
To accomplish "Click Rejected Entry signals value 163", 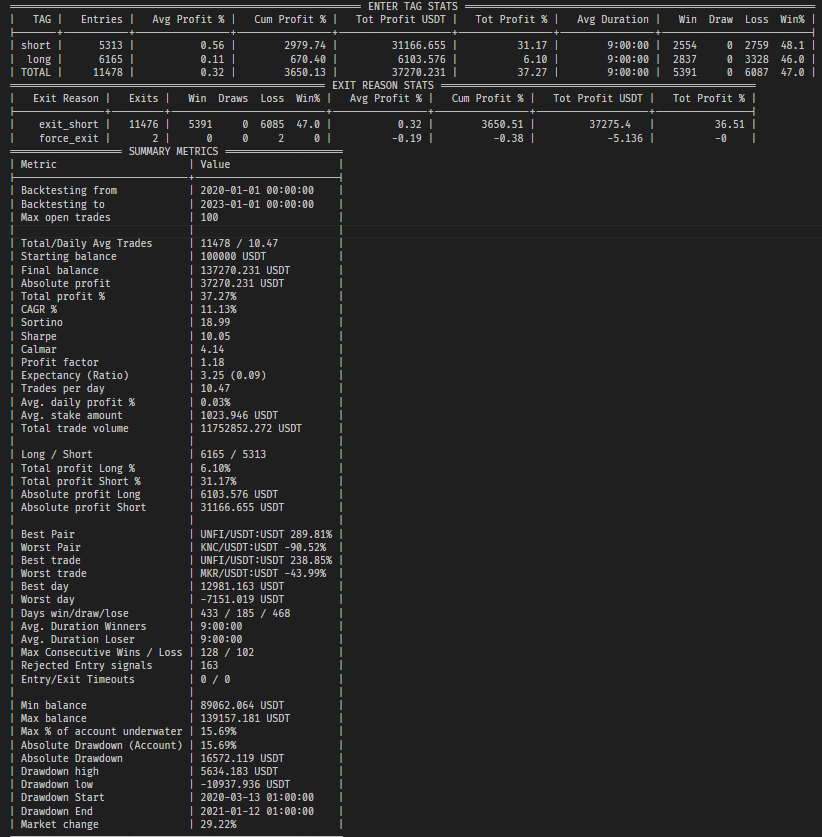I will 209,666.
